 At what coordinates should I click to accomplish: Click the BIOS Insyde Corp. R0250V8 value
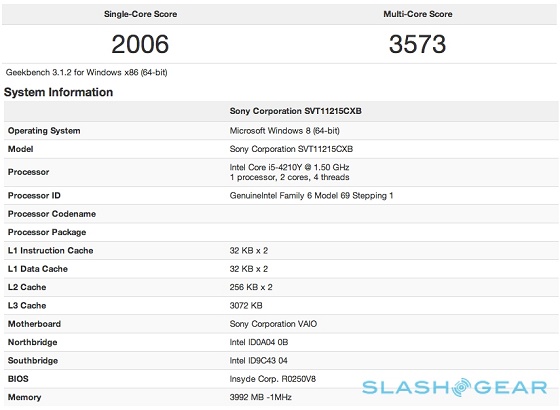(x=273, y=379)
